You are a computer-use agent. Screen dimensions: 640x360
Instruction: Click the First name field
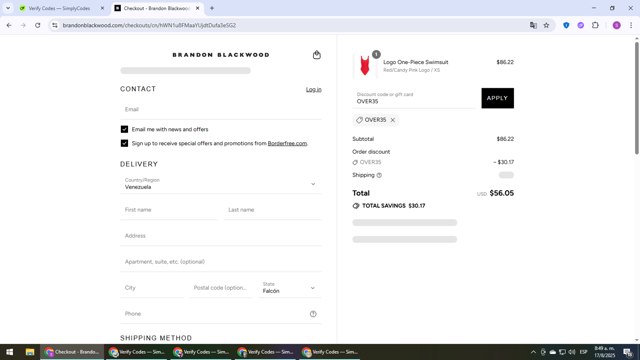[x=169, y=210]
